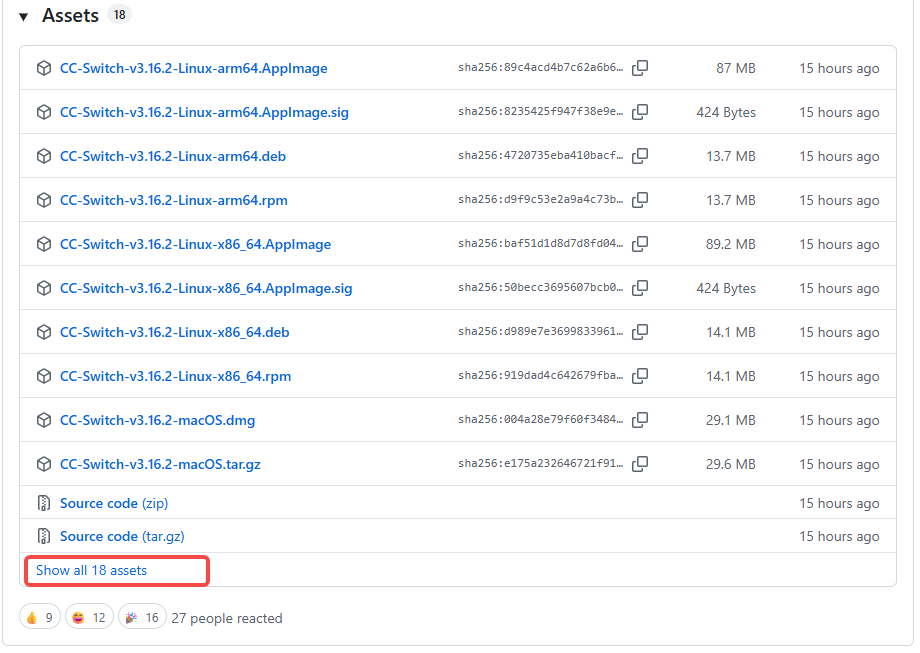Image resolution: width=920 pixels, height=653 pixels.
Task: Click the asset count badge "18"
Action: tap(119, 15)
